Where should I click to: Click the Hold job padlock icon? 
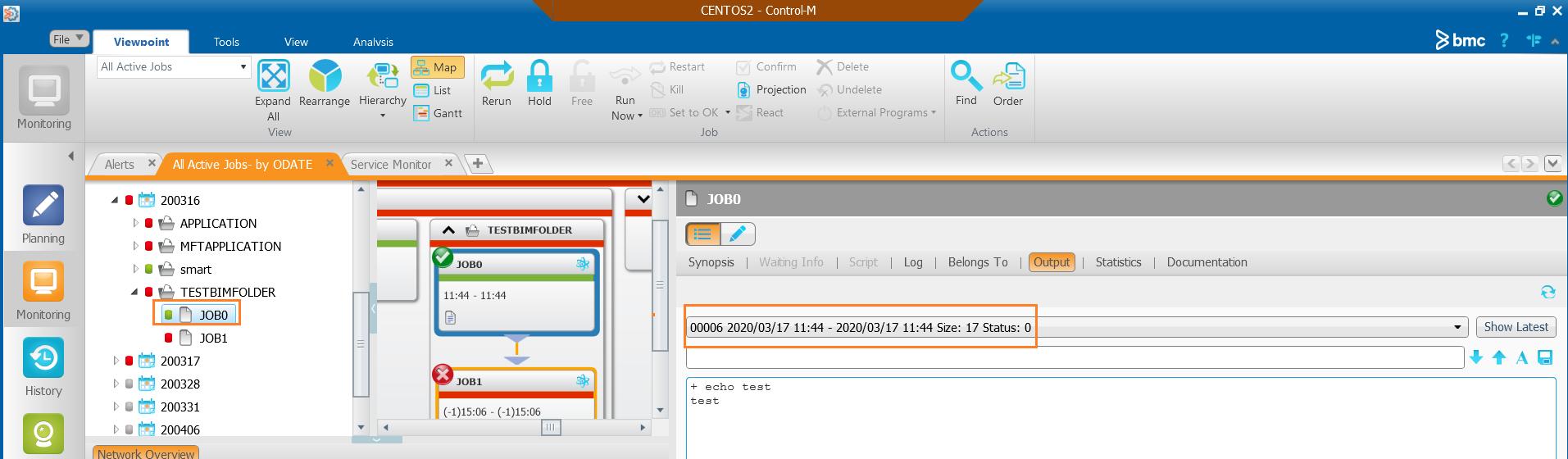pos(539,75)
